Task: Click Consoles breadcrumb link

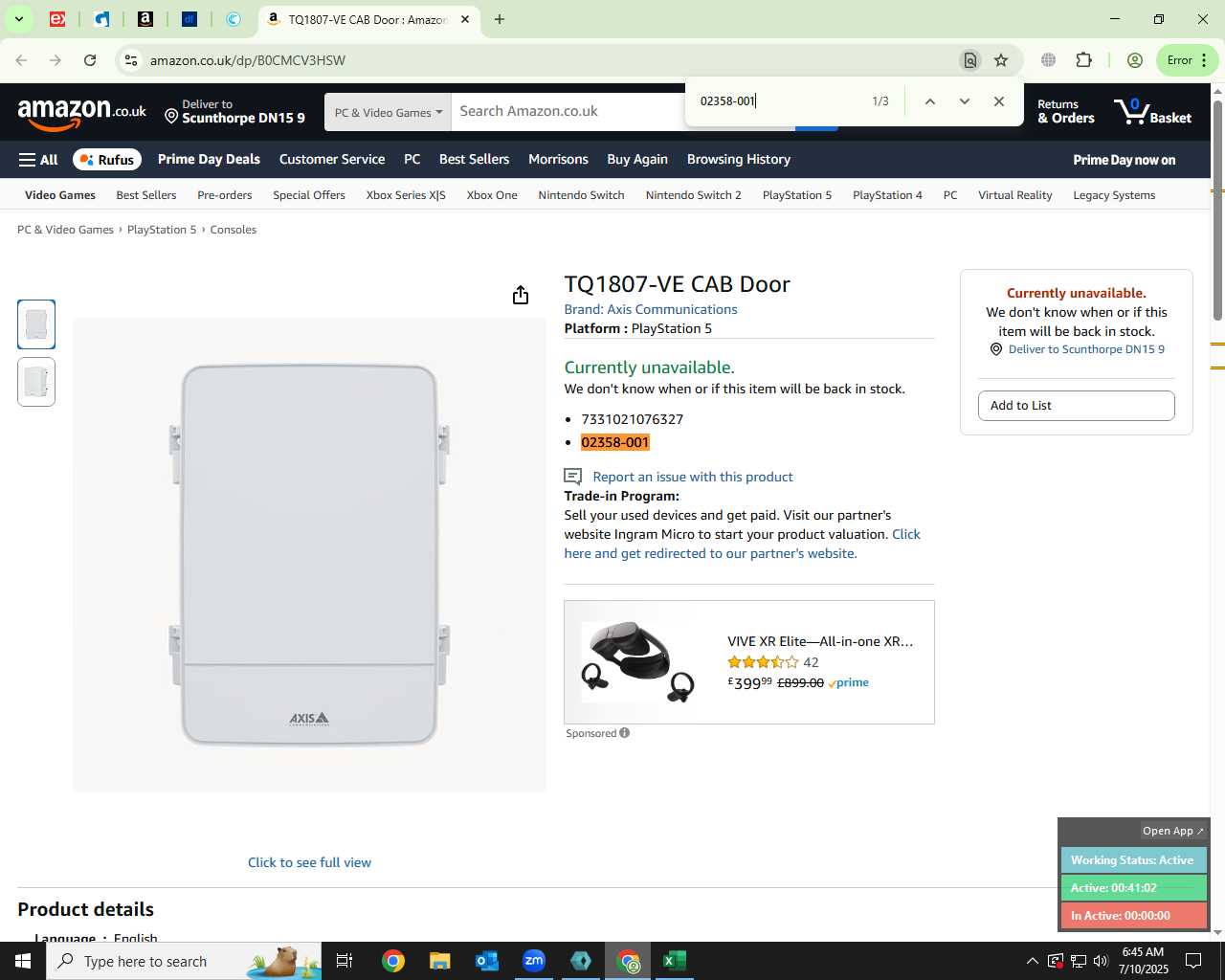Action: coord(234,230)
